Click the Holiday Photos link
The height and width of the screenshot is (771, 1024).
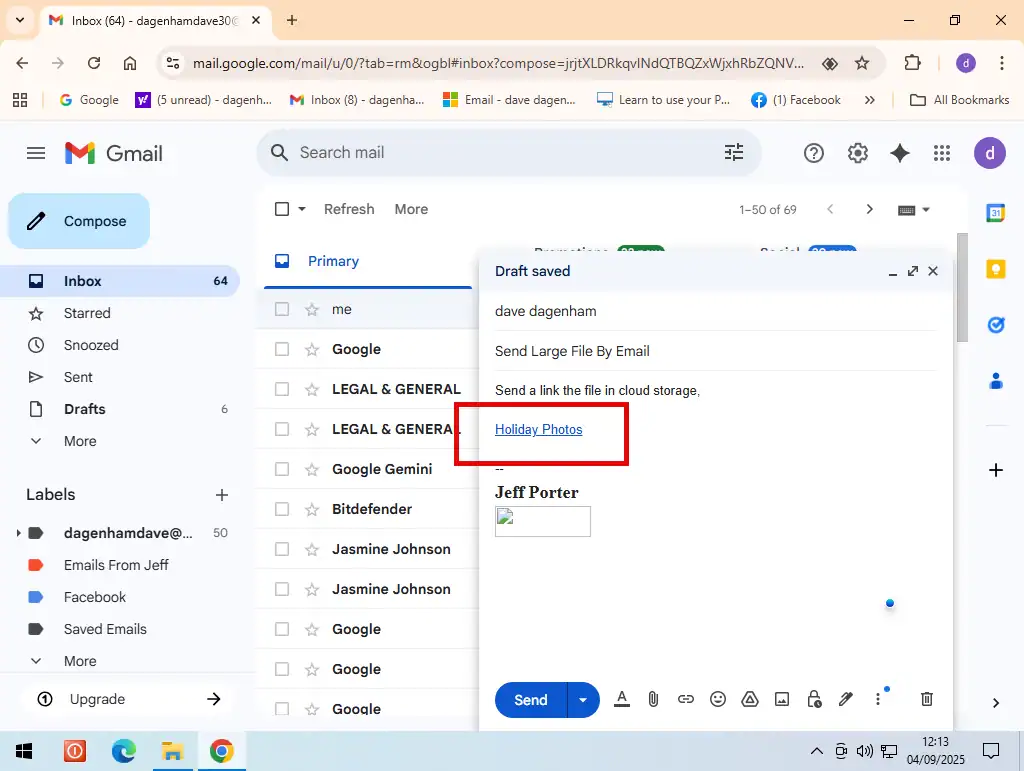pos(538,430)
